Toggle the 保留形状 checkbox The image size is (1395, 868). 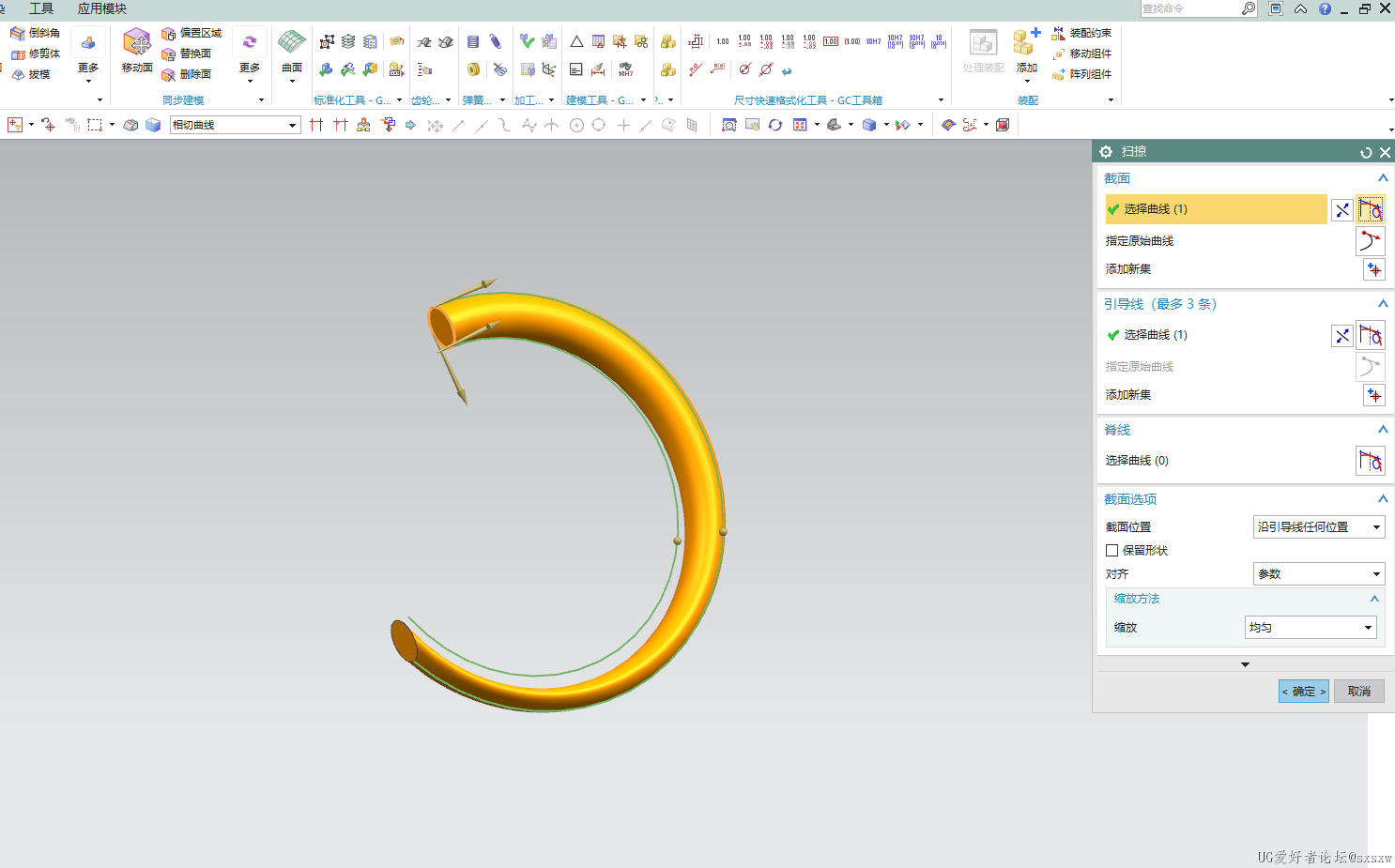coord(1112,551)
